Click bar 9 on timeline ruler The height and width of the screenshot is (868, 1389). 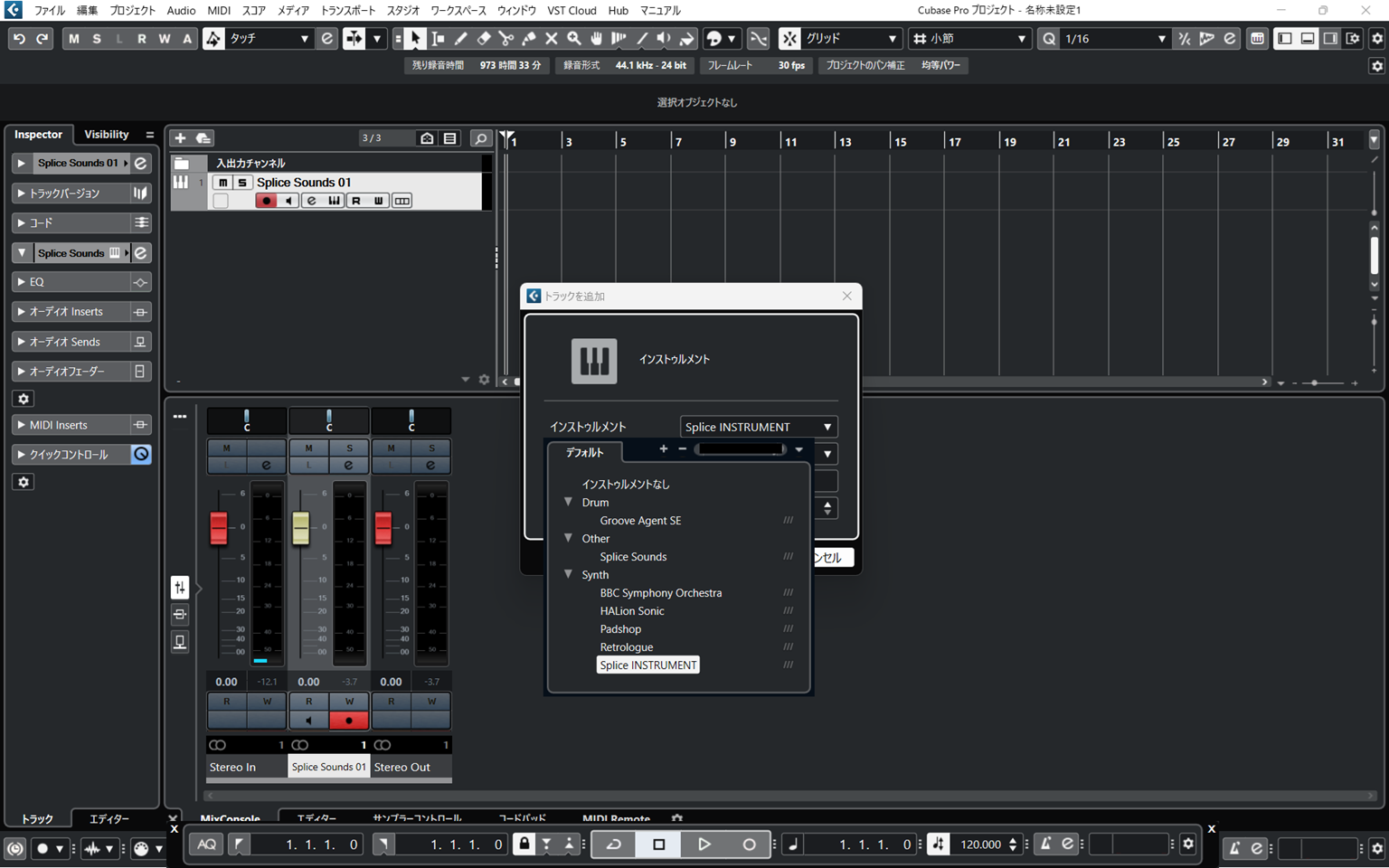click(731, 142)
